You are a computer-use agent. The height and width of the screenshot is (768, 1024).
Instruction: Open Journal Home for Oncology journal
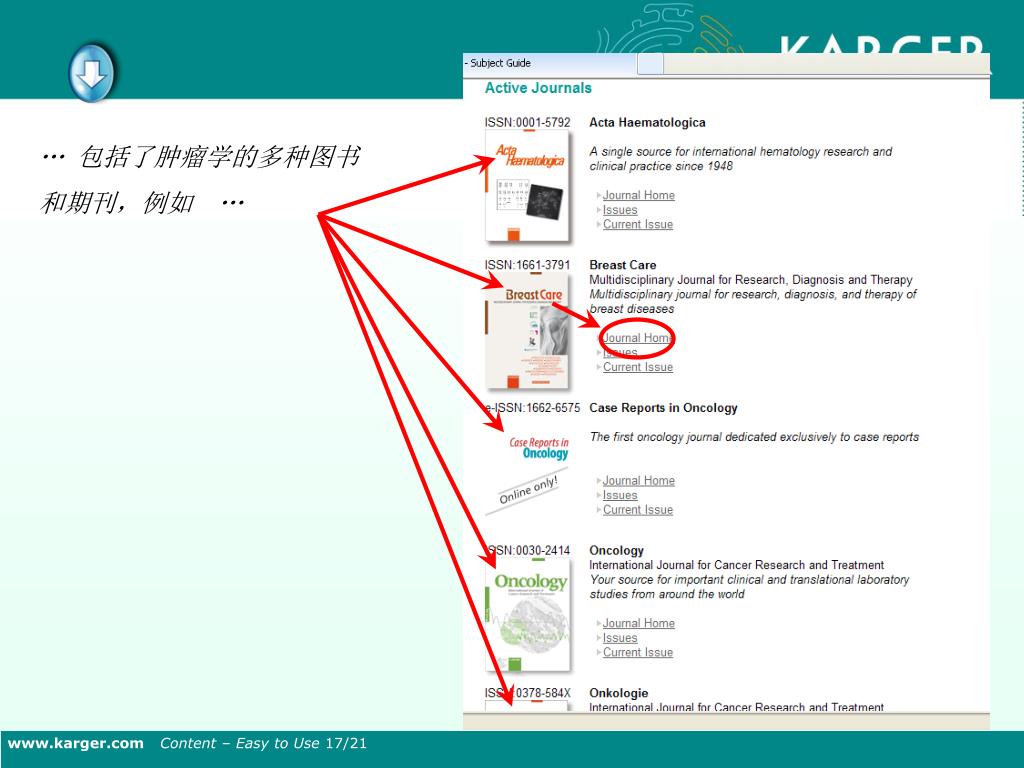pyautogui.click(x=639, y=623)
